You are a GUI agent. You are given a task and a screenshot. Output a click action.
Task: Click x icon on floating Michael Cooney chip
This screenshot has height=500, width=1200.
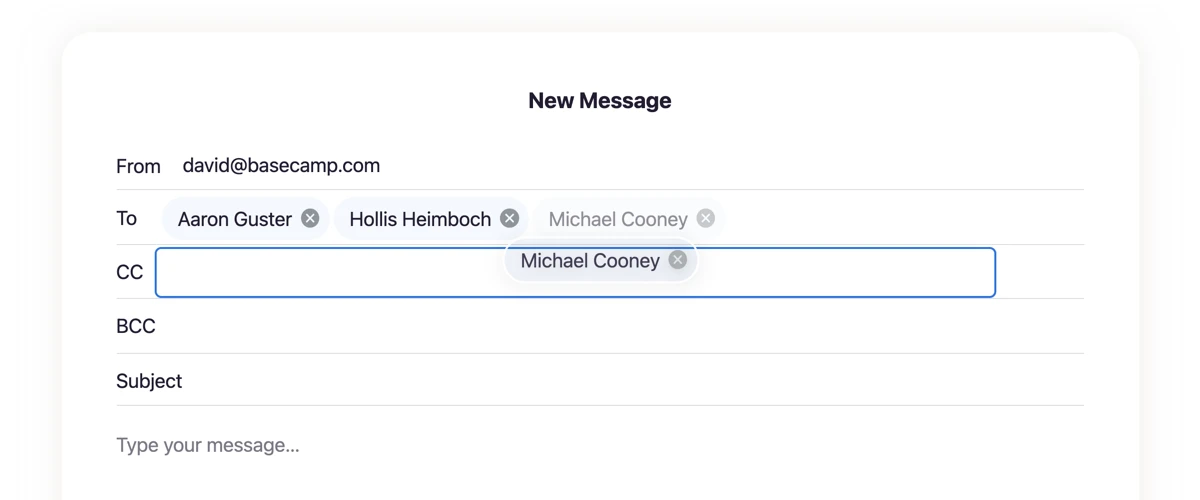(x=678, y=260)
